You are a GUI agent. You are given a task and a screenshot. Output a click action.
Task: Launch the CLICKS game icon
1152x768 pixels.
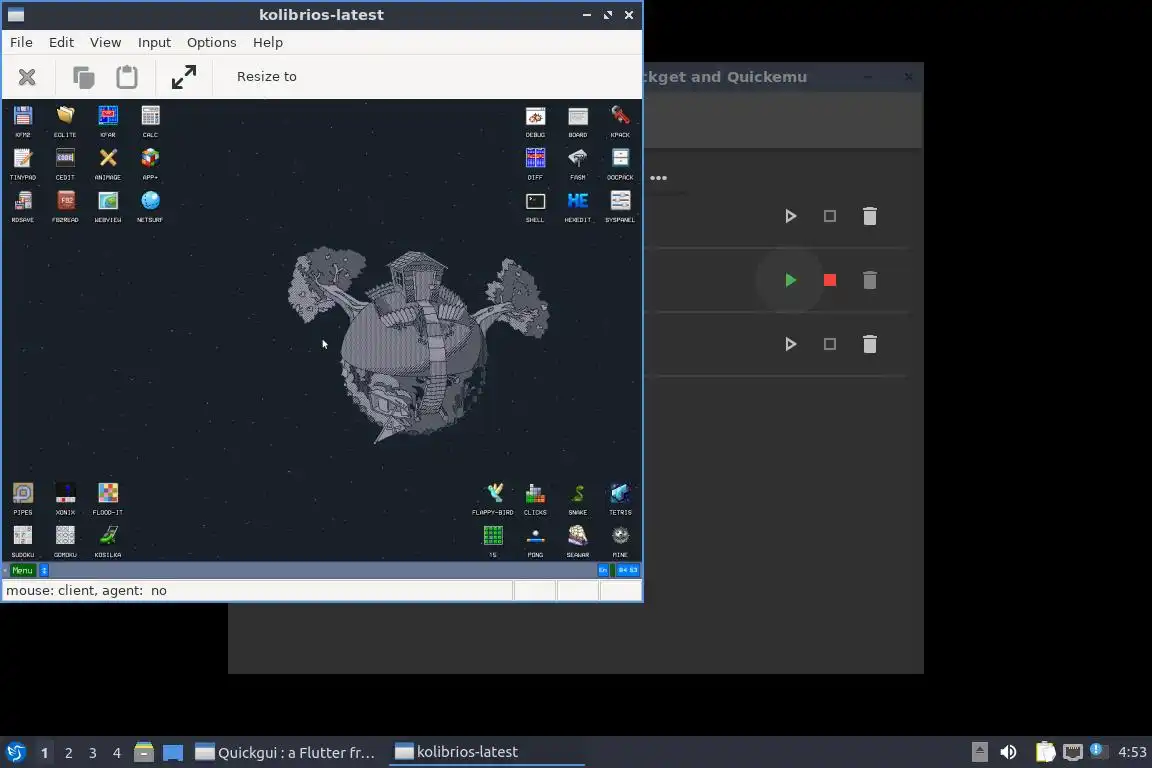click(536, 495)
